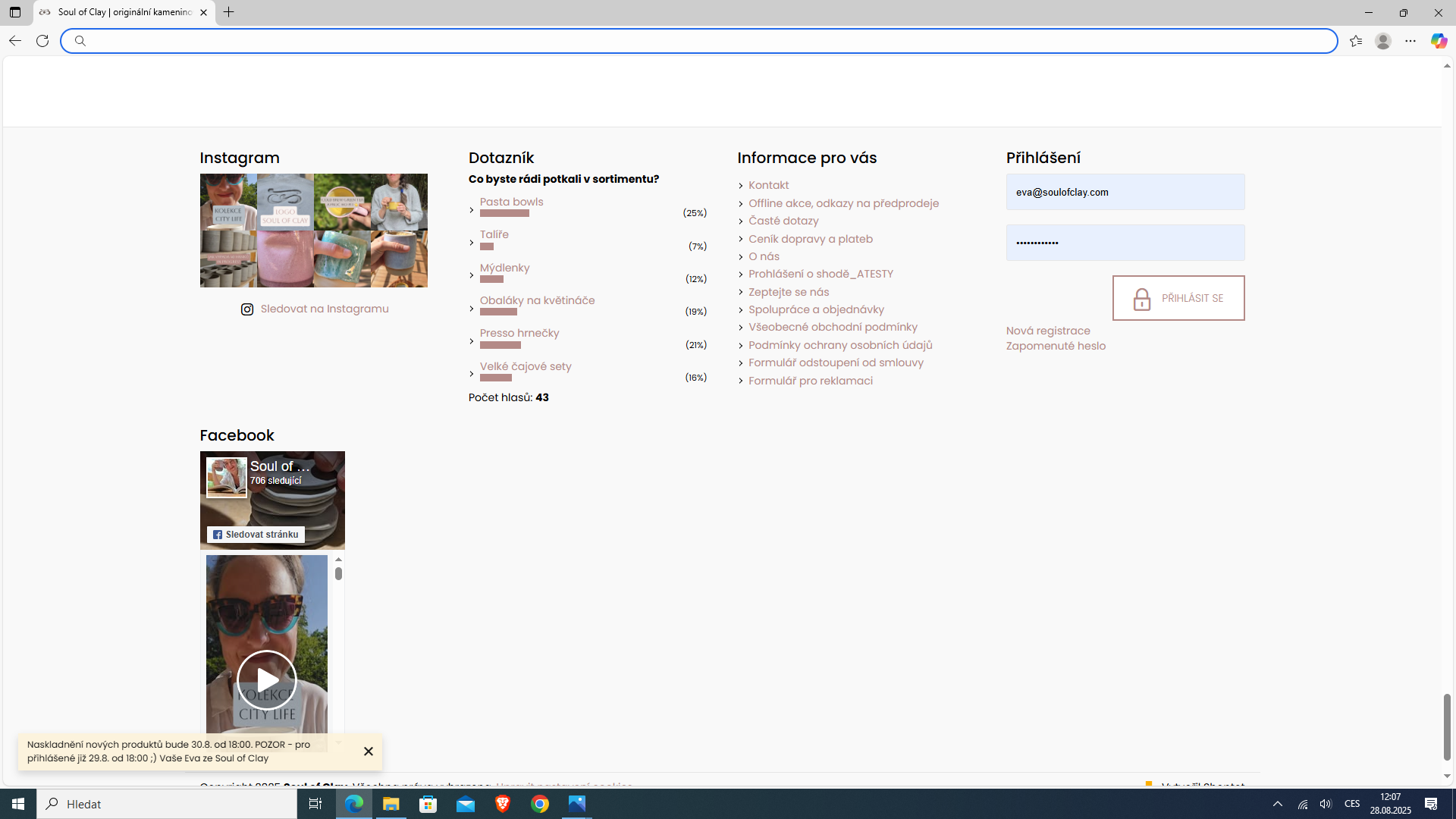
Task: Vote for Velké čajové sety
Action: pos(526,366)
